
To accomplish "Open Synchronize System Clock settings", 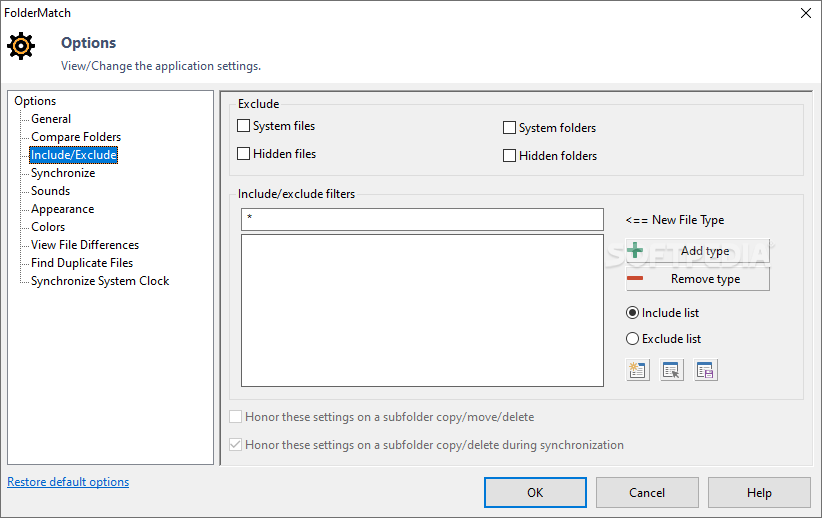I will [x=100, y=281].
